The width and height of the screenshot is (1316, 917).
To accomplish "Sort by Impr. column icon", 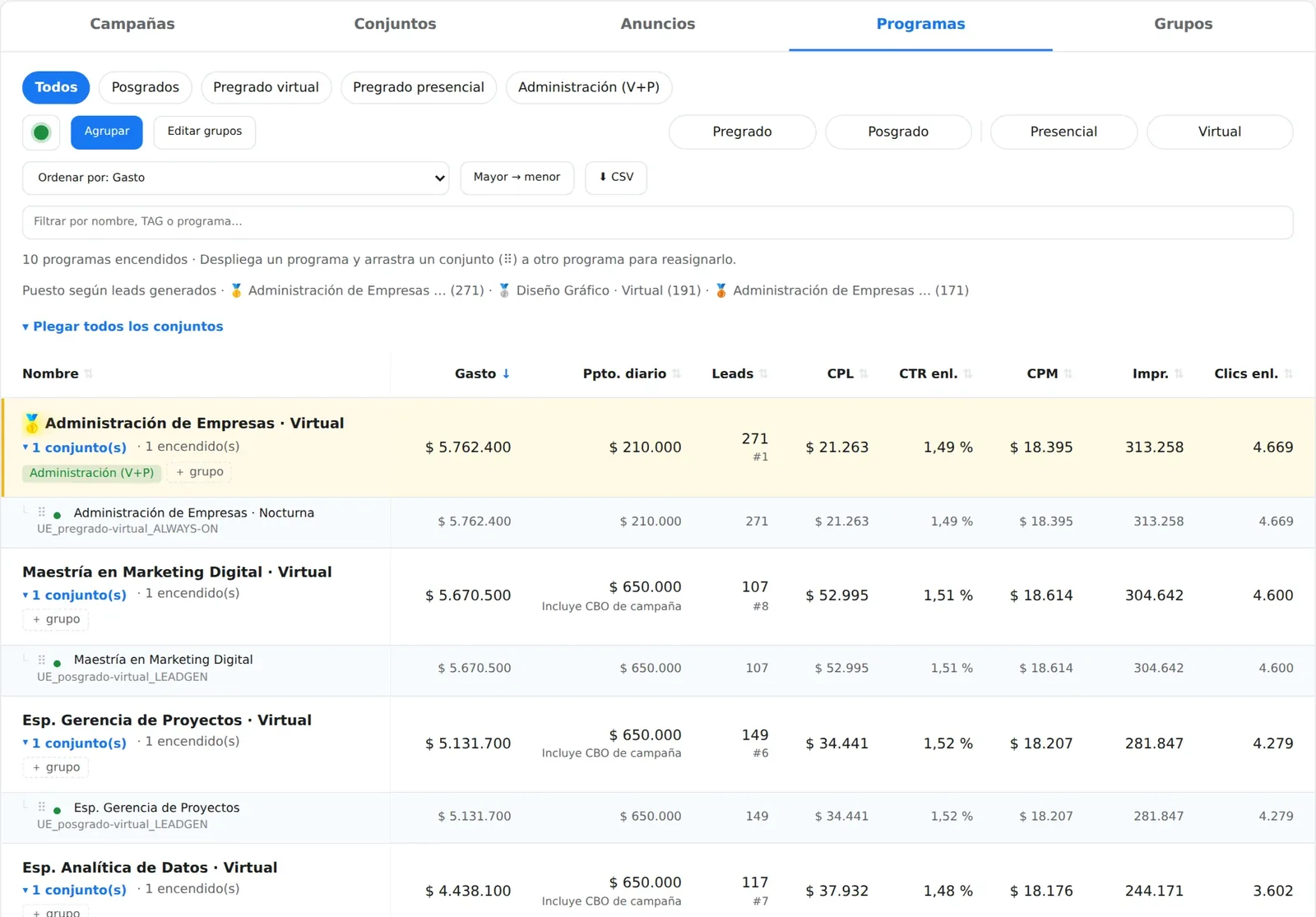I will pyautogui.click(x=1179, y=373).
